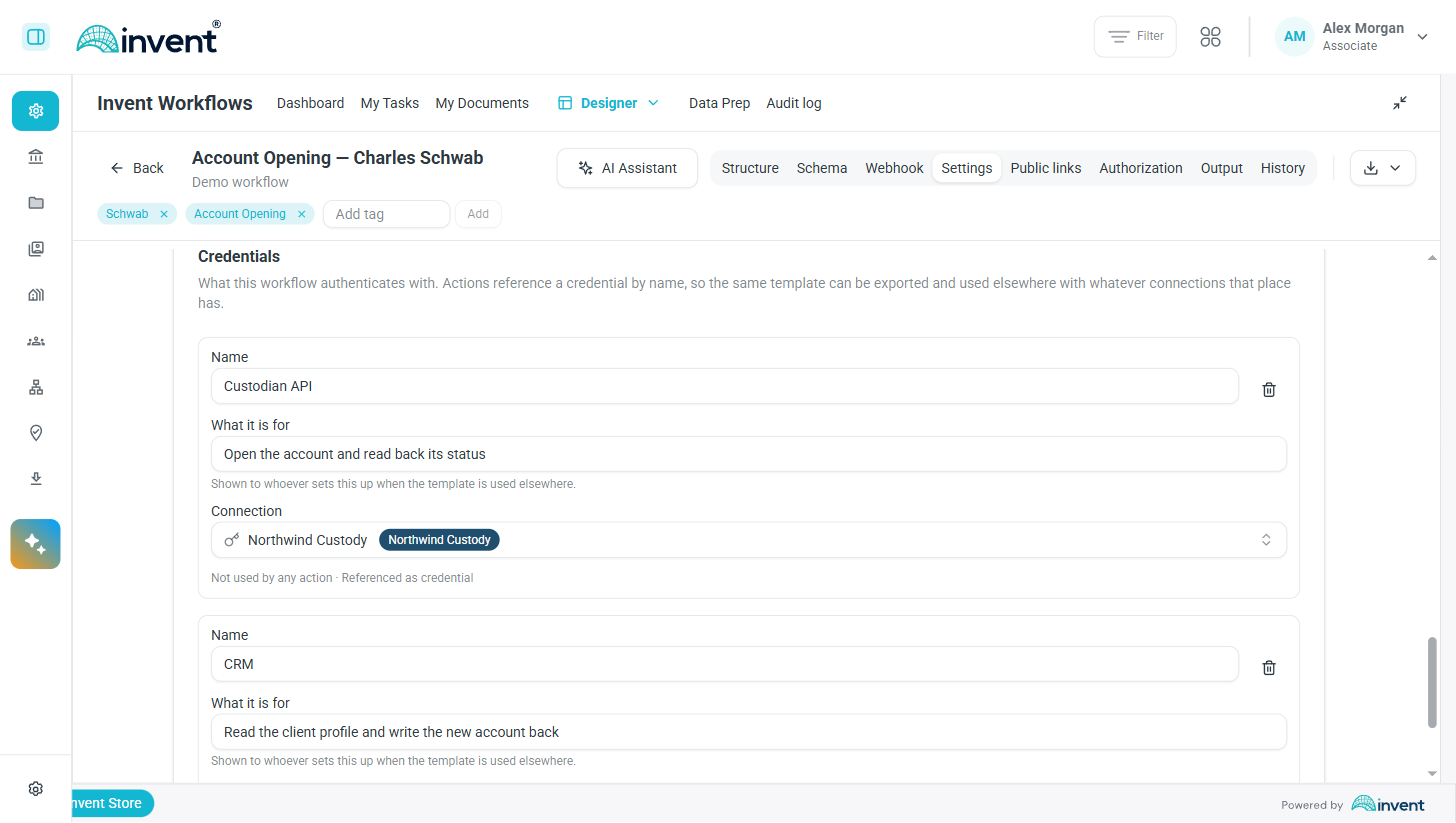Click the AM user avatar
Image resolution: width=1456 pixels, height=823 pixels.
pos(1295,37)
